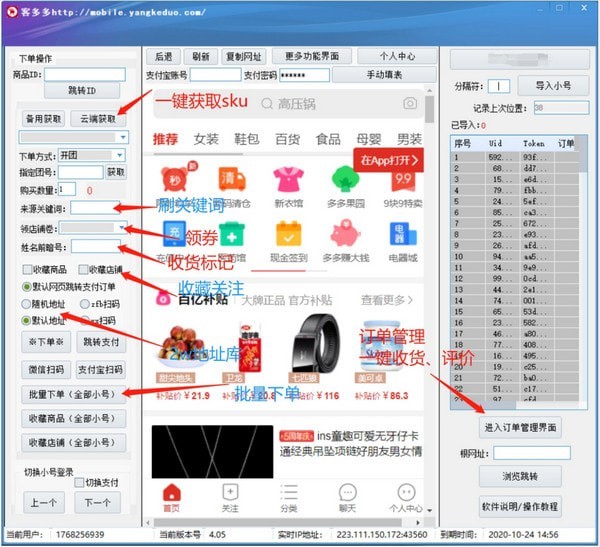Open 查看更多 link in 百亿补贴
Screen dimensions: 600x547
(387, 300)
